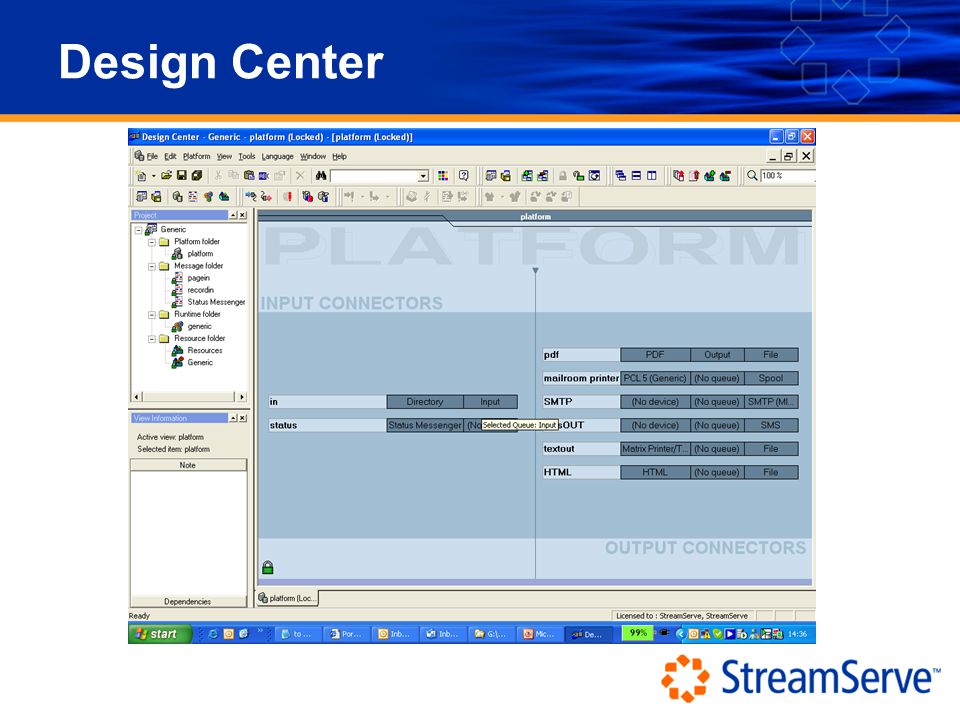This screenshot has width=960, height=720.
Task: Collapse the Resource folder node
Action: 152,339
